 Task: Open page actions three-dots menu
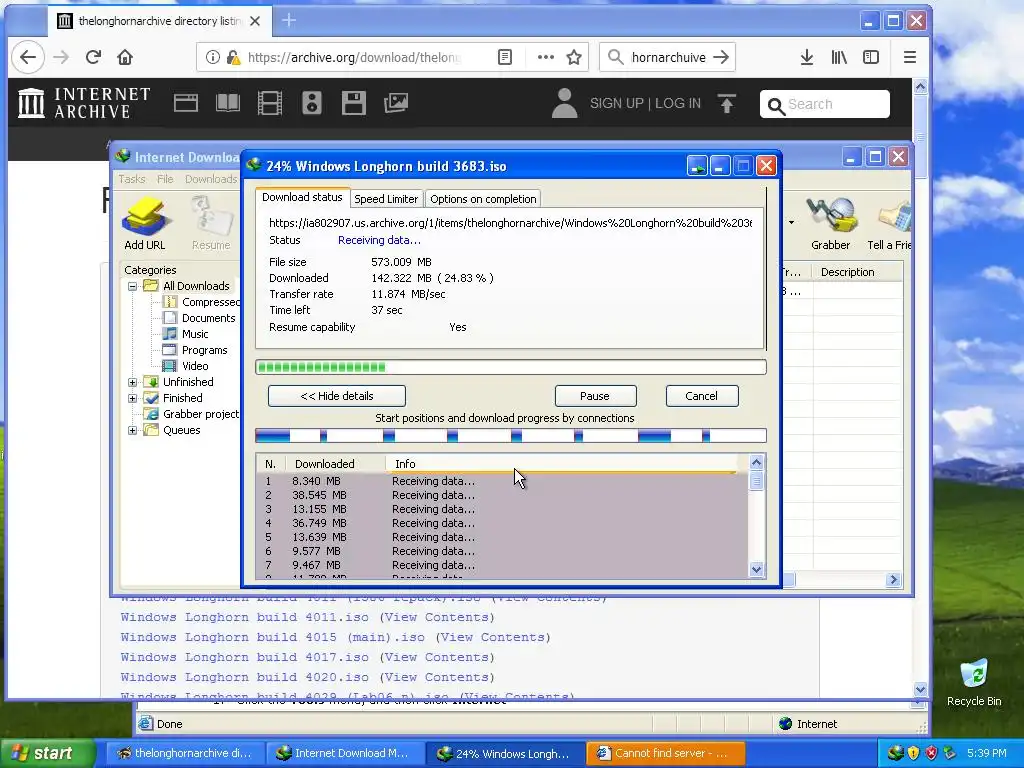pos(545,57)
